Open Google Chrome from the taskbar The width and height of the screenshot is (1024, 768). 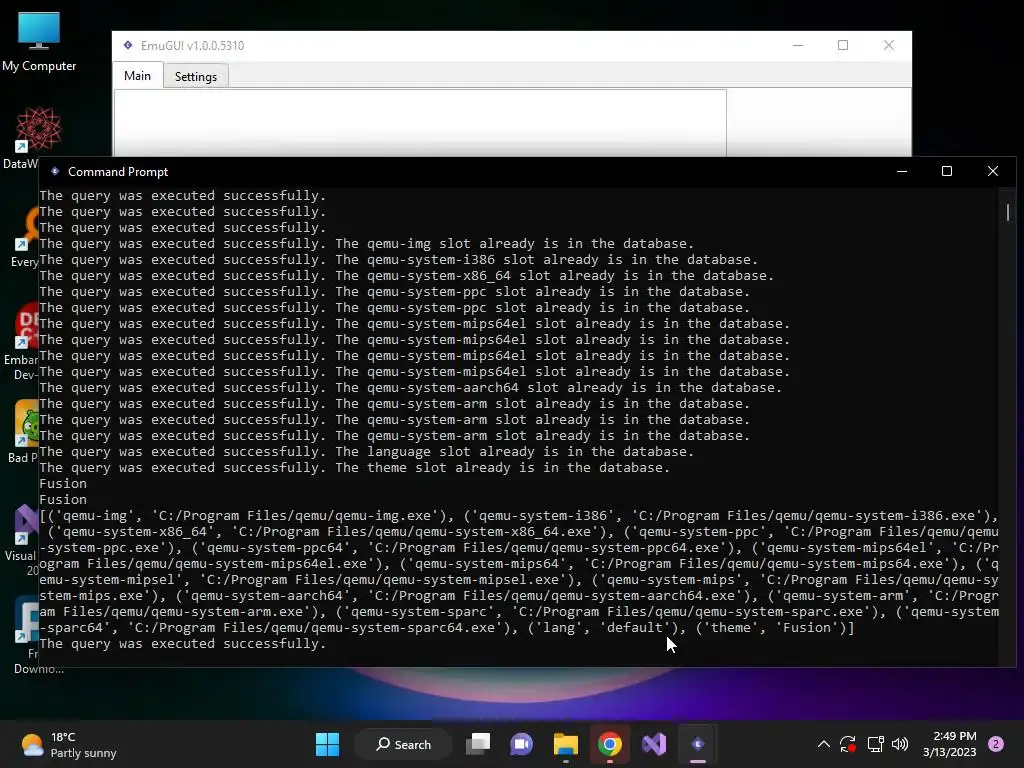pyautogui.click(x=609, y=744)
